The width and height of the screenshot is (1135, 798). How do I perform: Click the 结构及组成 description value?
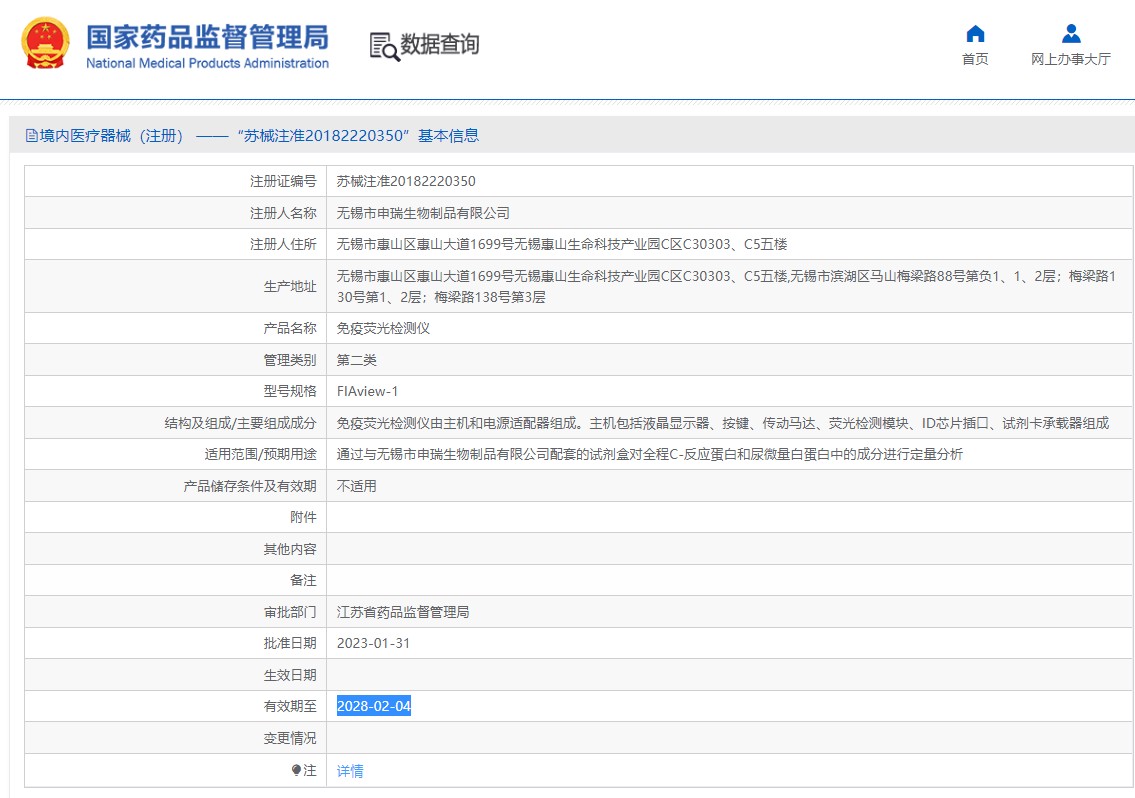pyautogui.click(x=722, y=423)
